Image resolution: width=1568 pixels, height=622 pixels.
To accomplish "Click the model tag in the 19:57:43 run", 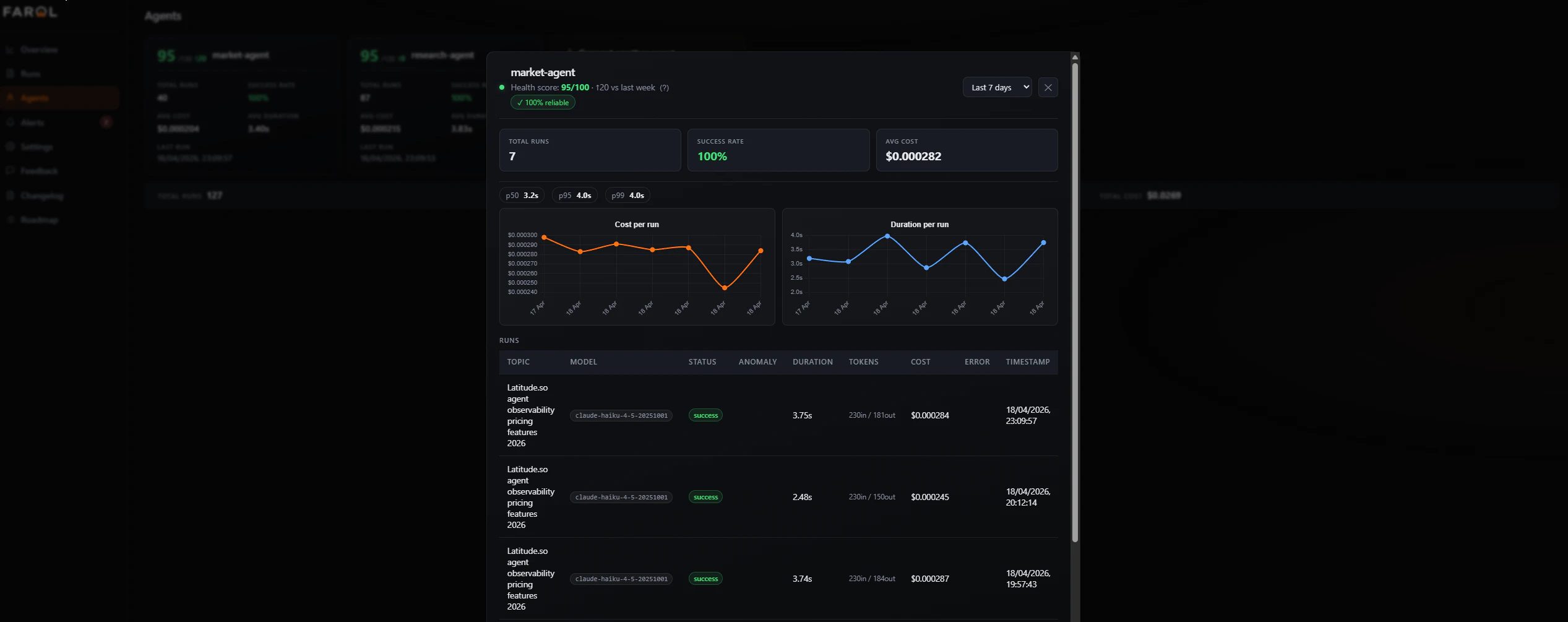I will 621,579.
